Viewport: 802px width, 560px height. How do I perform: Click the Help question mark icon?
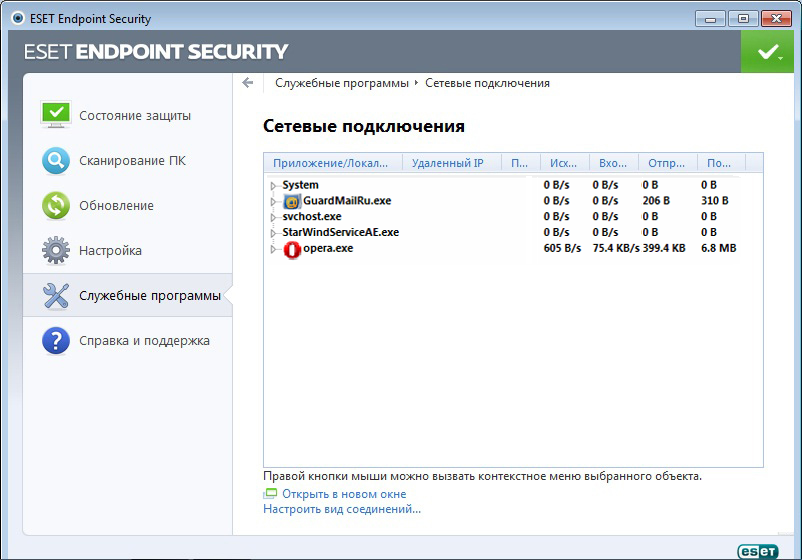(56, 340)
